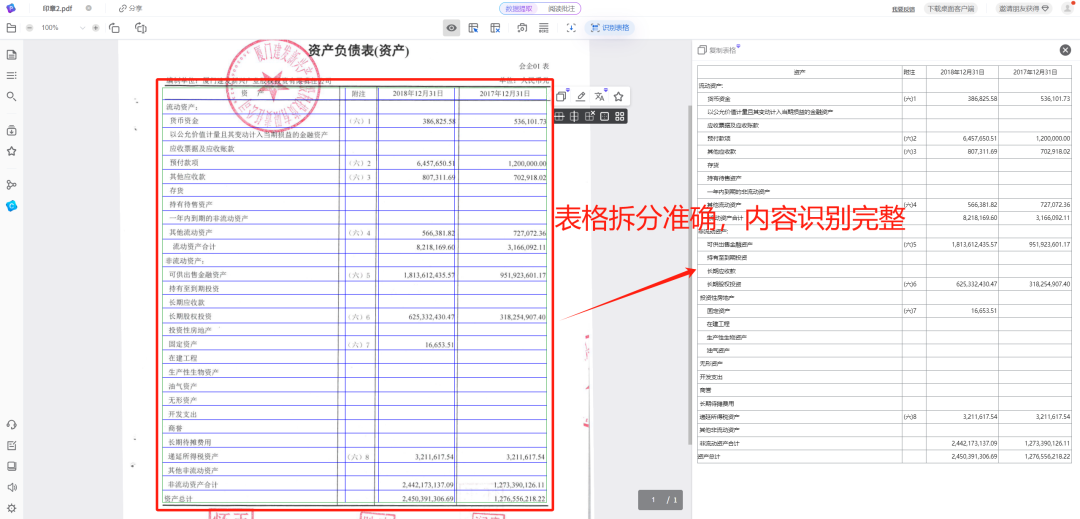Open the user avatar profile
The width and height of the screenshot is (1080, 519).
point(1067,8)
